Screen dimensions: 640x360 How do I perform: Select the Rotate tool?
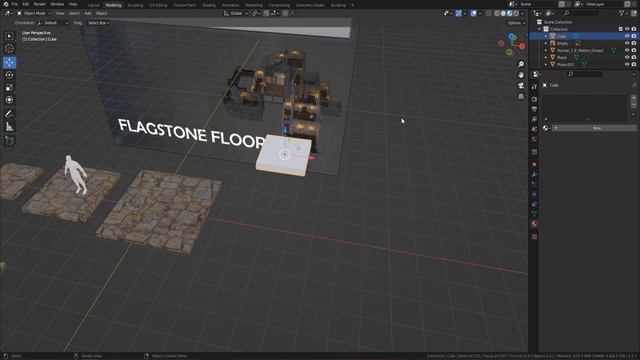tap(9, 75)
